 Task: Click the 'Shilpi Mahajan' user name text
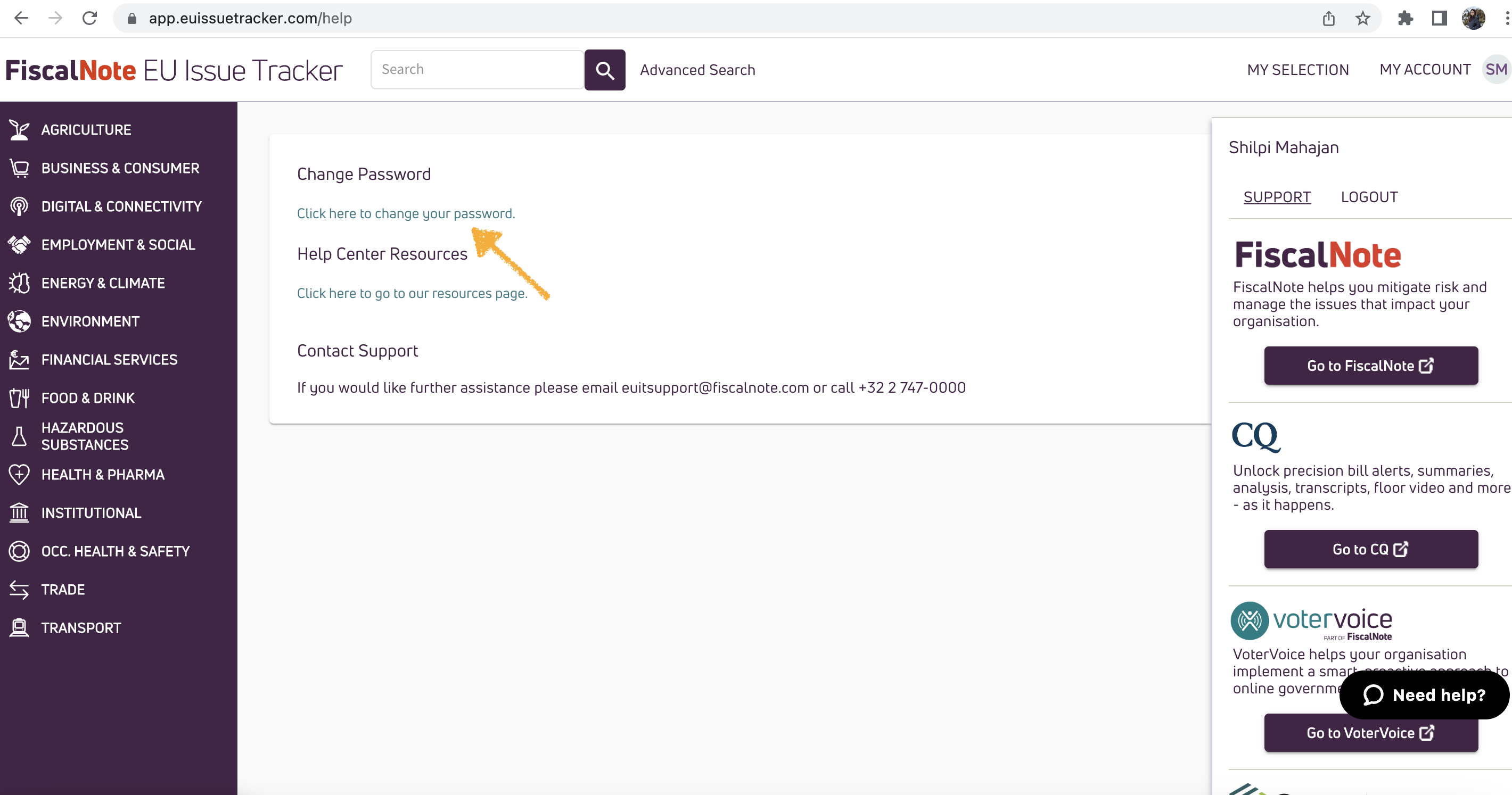pos(1284,148)
